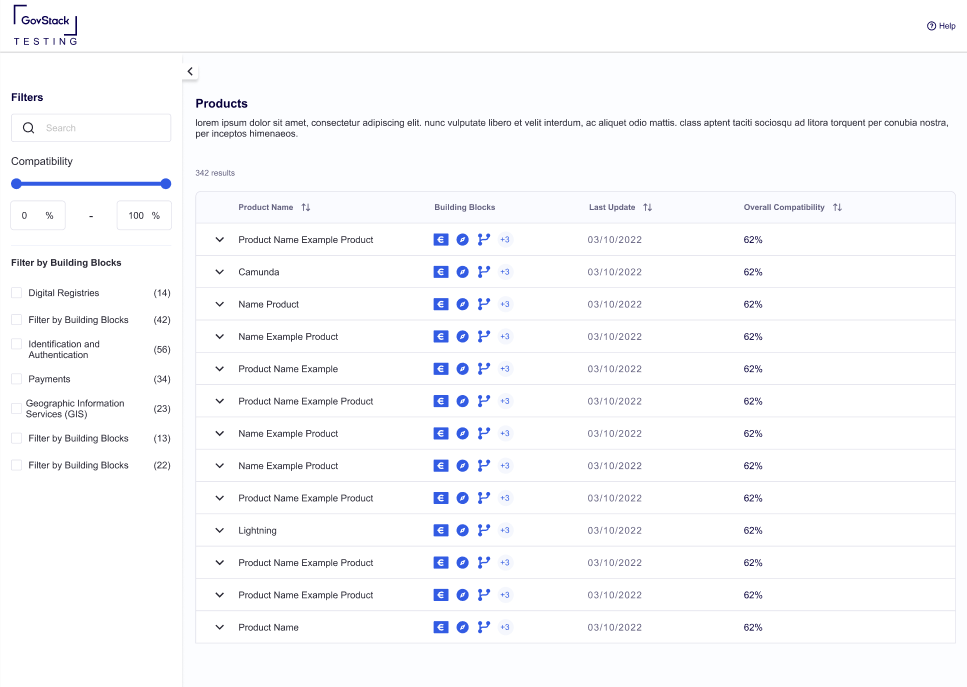Viewport: 967px width, 687px height.
Task: Click the magnifier icon in search box
Action: click(28, 128)
